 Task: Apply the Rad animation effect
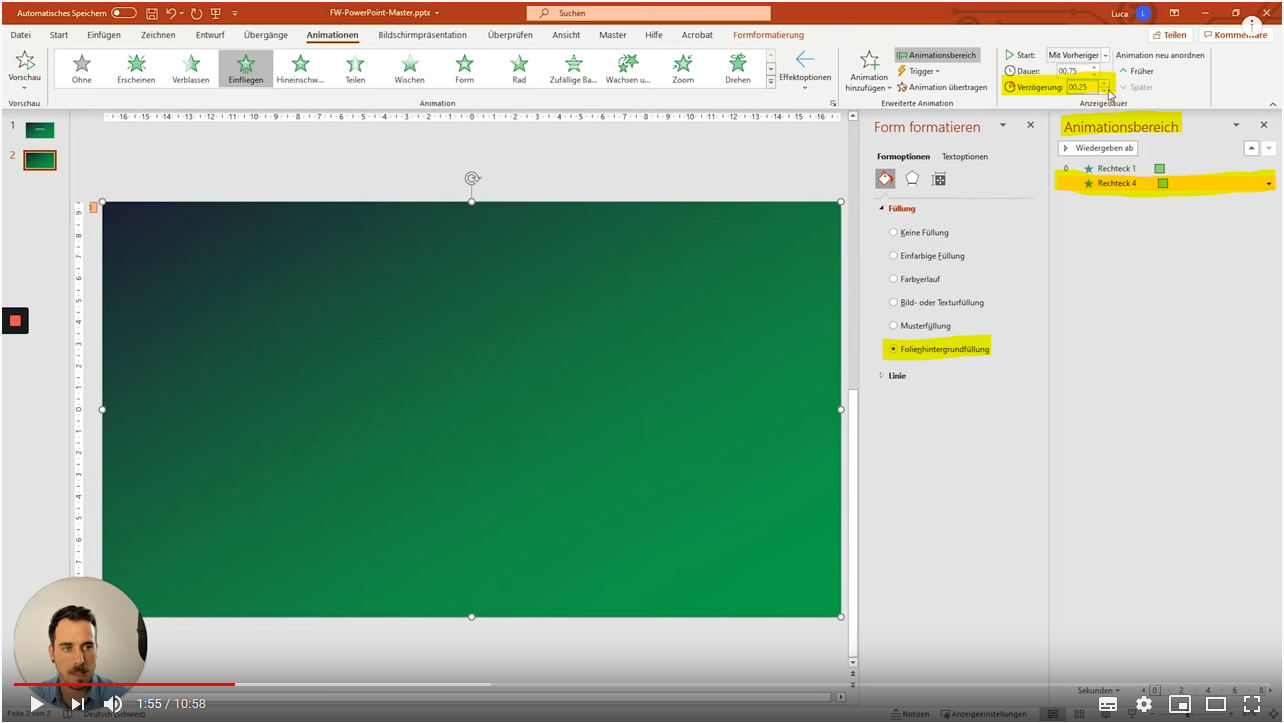pyautogui.click(x=519, y=69)
